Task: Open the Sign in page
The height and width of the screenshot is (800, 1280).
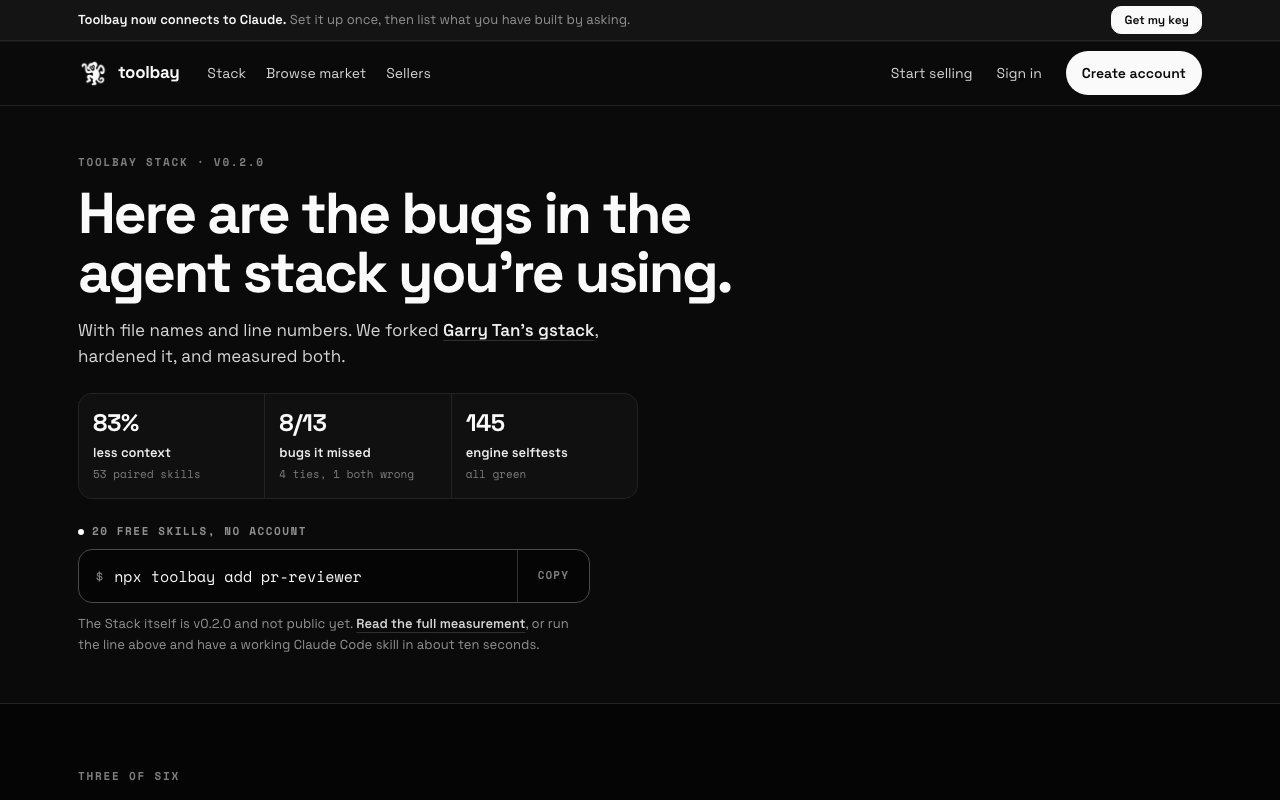Action: pyautogui.click(x=1018, y=73)
